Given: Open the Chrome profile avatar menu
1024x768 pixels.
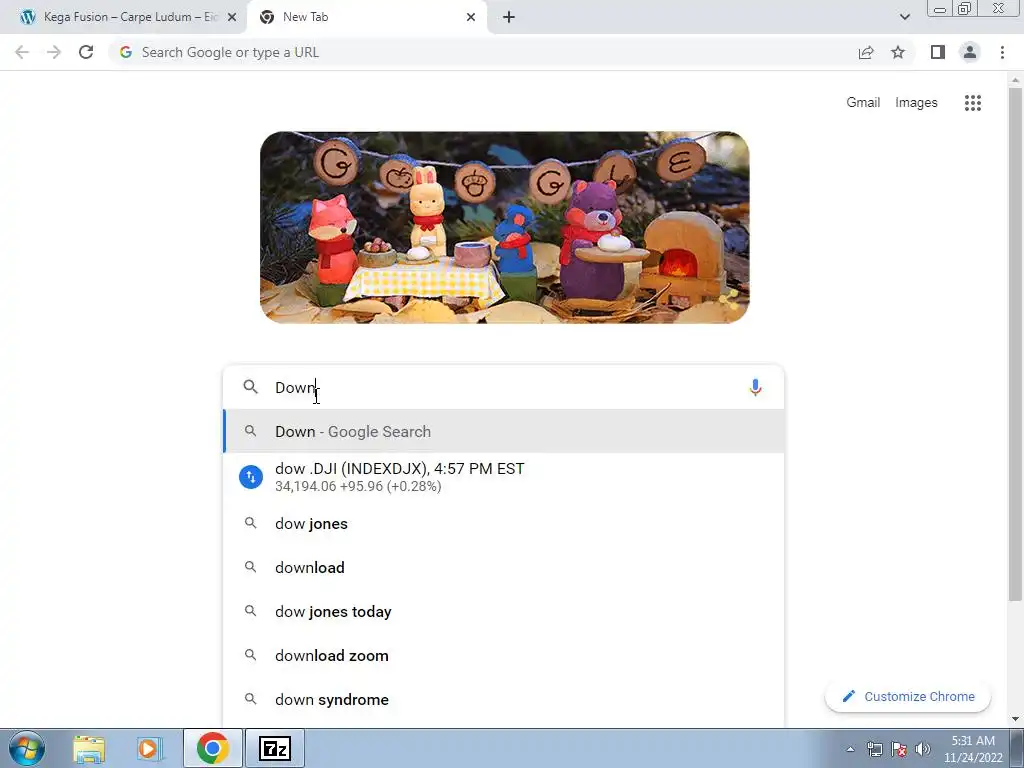Looking at the screenshot, I should 970,52.
